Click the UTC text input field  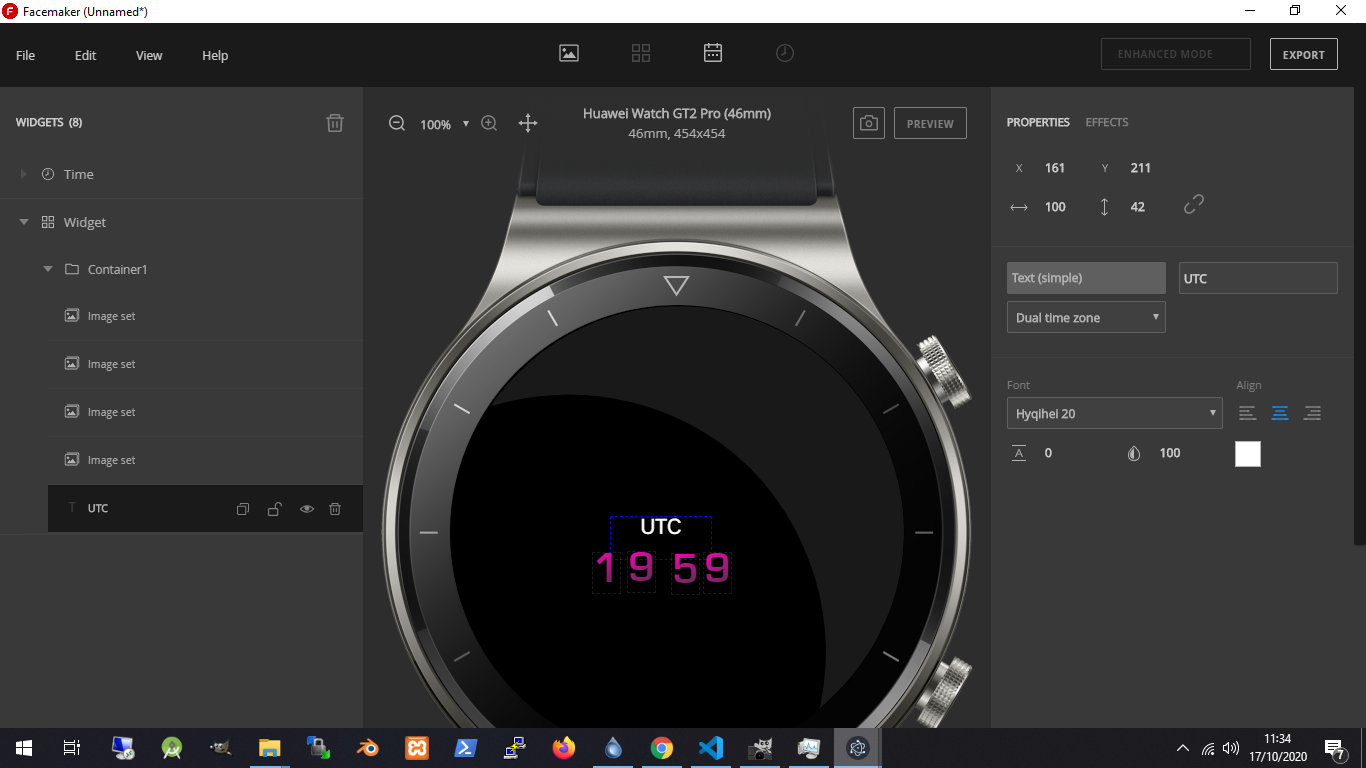pyautogui.click(x=1258, y=278)
